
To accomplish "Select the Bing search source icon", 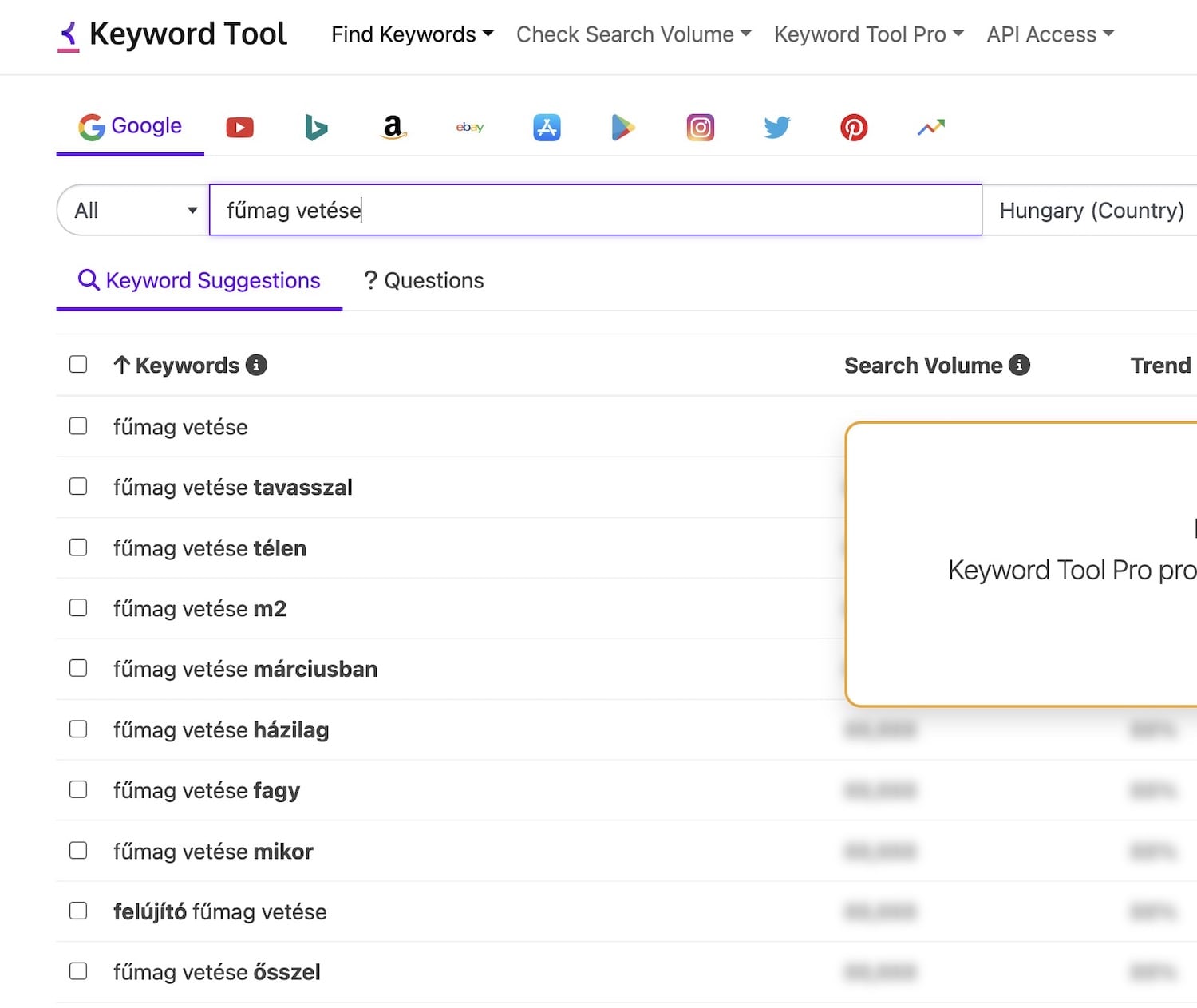I will pos(316,128).
